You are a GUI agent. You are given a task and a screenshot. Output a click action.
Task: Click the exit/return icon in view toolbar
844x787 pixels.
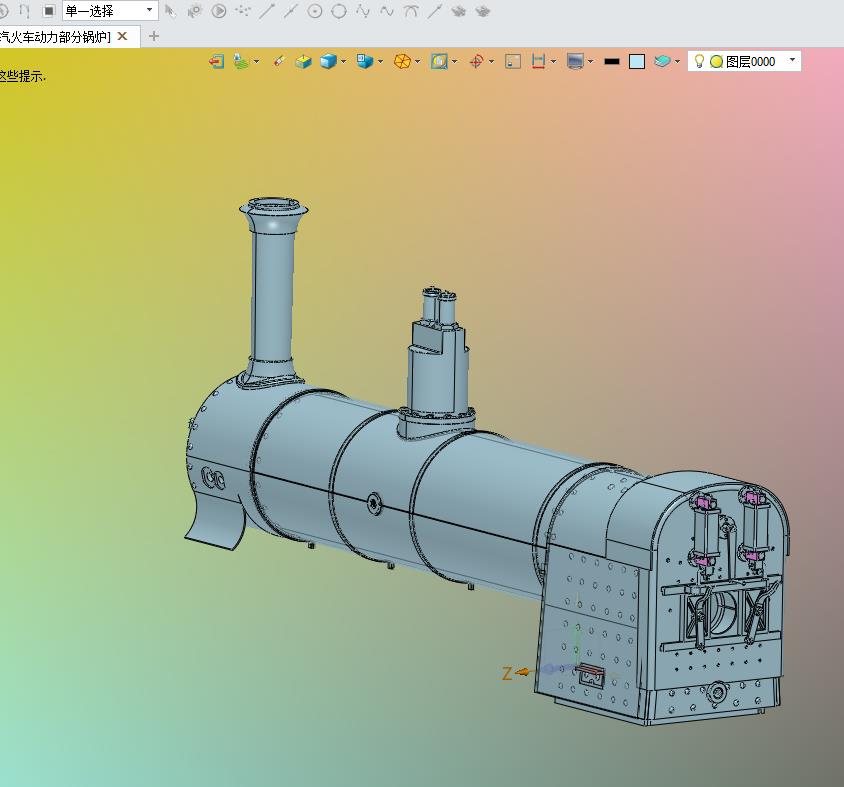(x=216, y=61)
